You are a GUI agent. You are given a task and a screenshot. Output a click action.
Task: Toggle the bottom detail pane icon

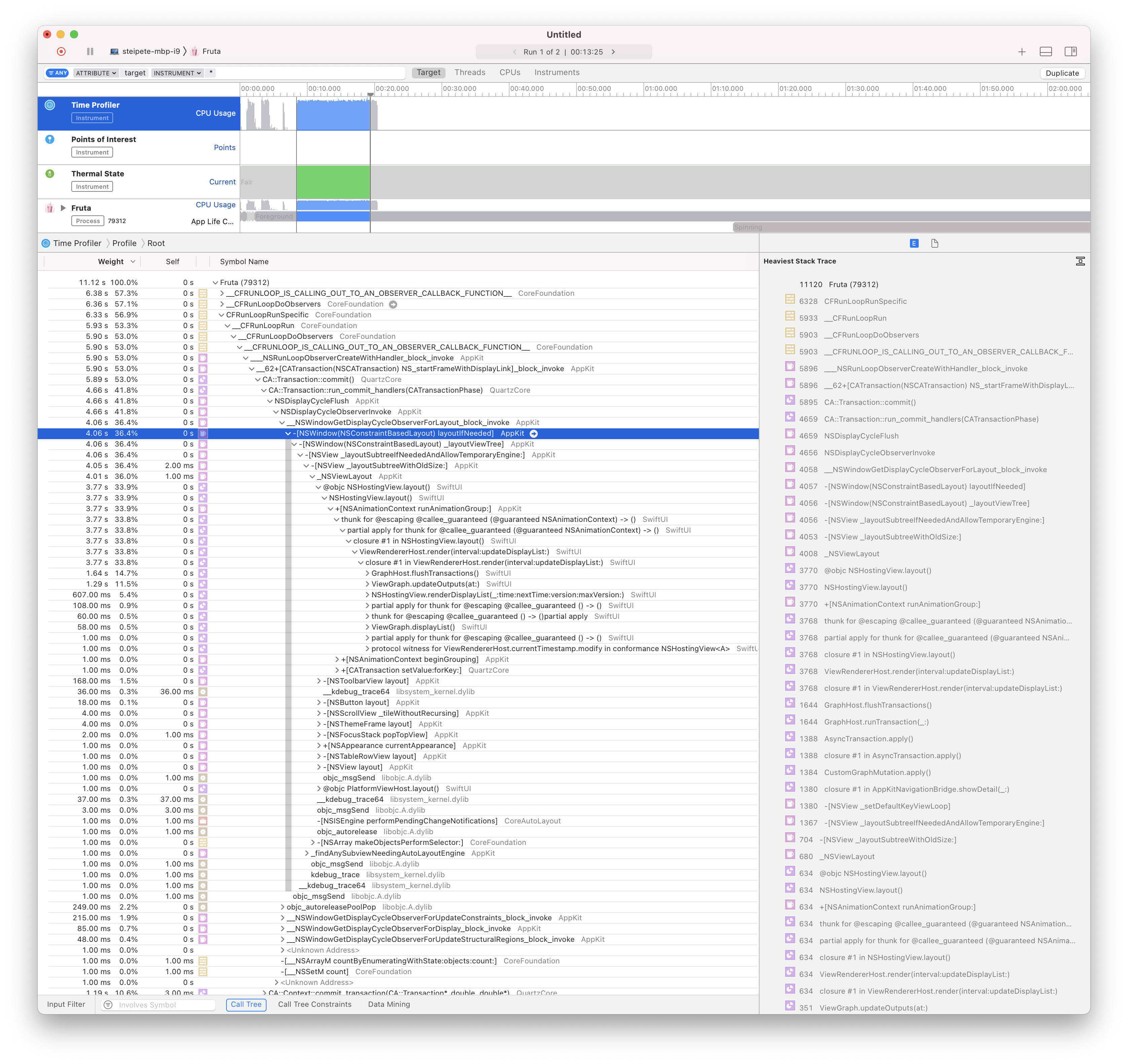coord(1046,51)
